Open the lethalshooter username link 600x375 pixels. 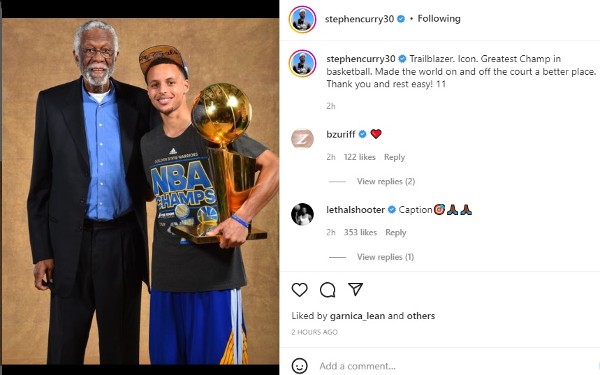point(355,210)
